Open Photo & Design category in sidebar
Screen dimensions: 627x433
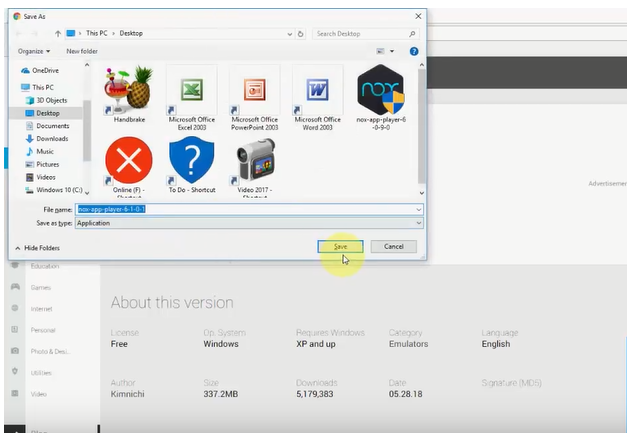click(x=50, y=351)
